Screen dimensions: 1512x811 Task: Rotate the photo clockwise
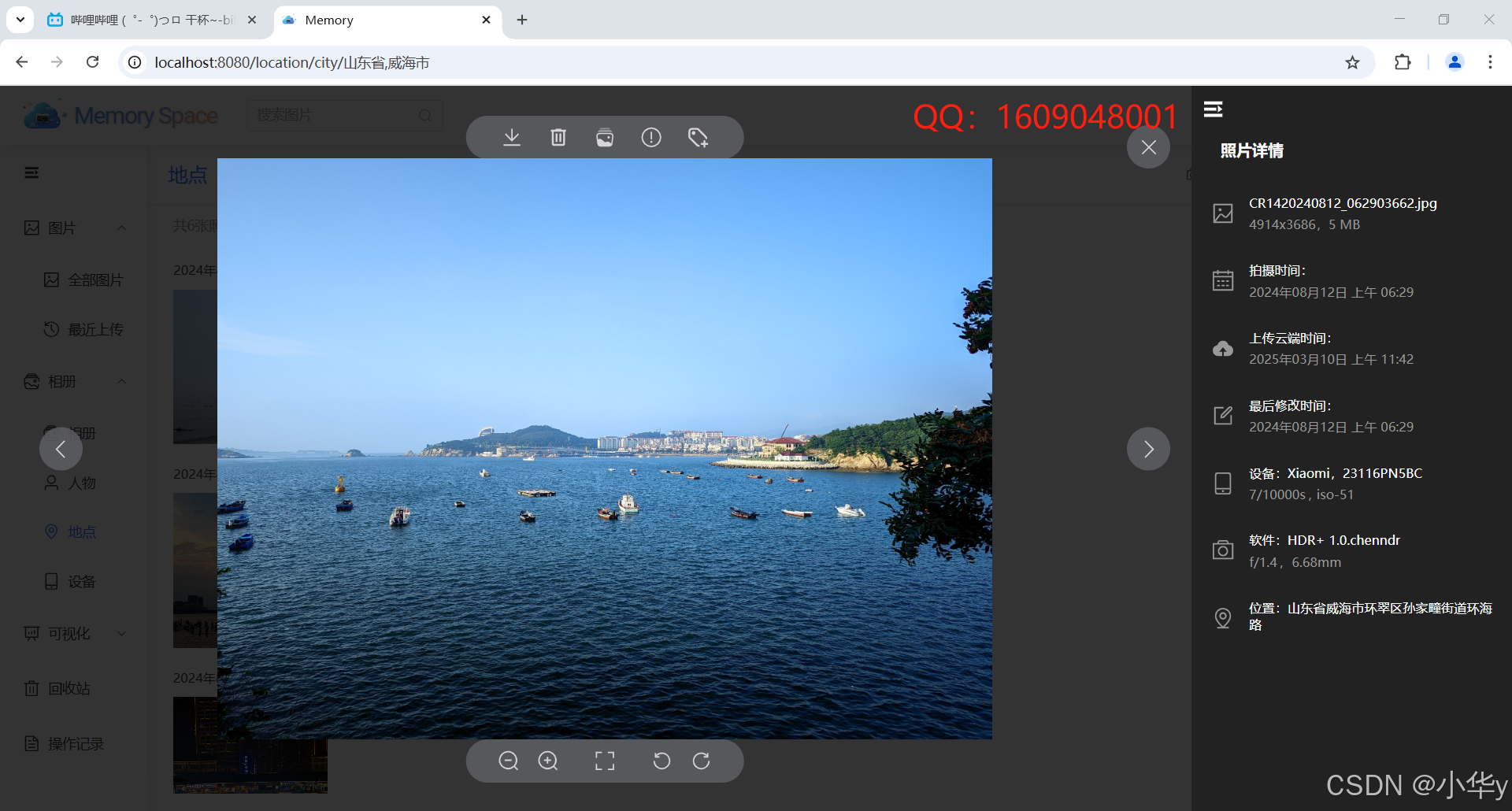(x=701, y=761)
